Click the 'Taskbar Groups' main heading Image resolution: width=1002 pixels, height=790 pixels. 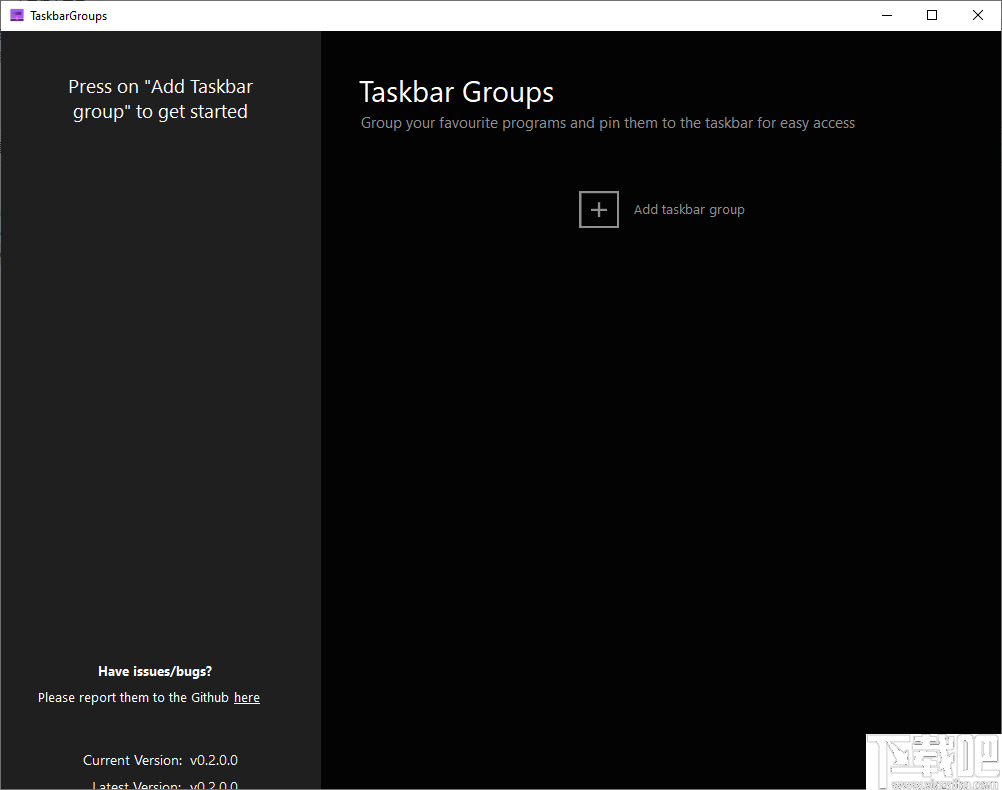(457, 92)
